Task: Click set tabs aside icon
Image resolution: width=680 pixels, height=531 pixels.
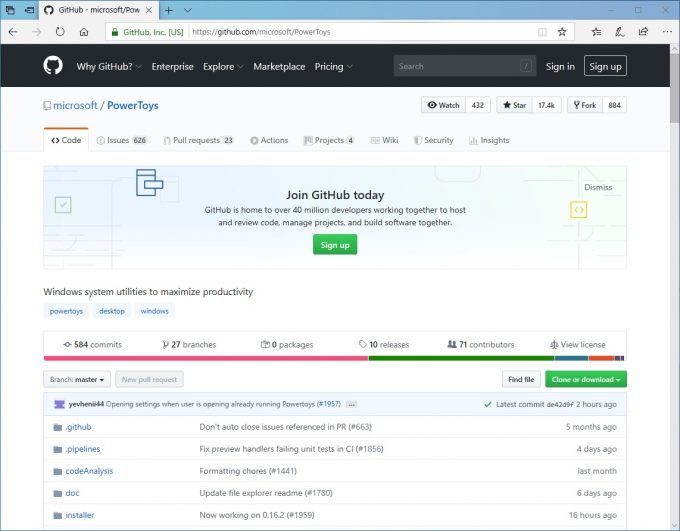Action: coord(29,10)
